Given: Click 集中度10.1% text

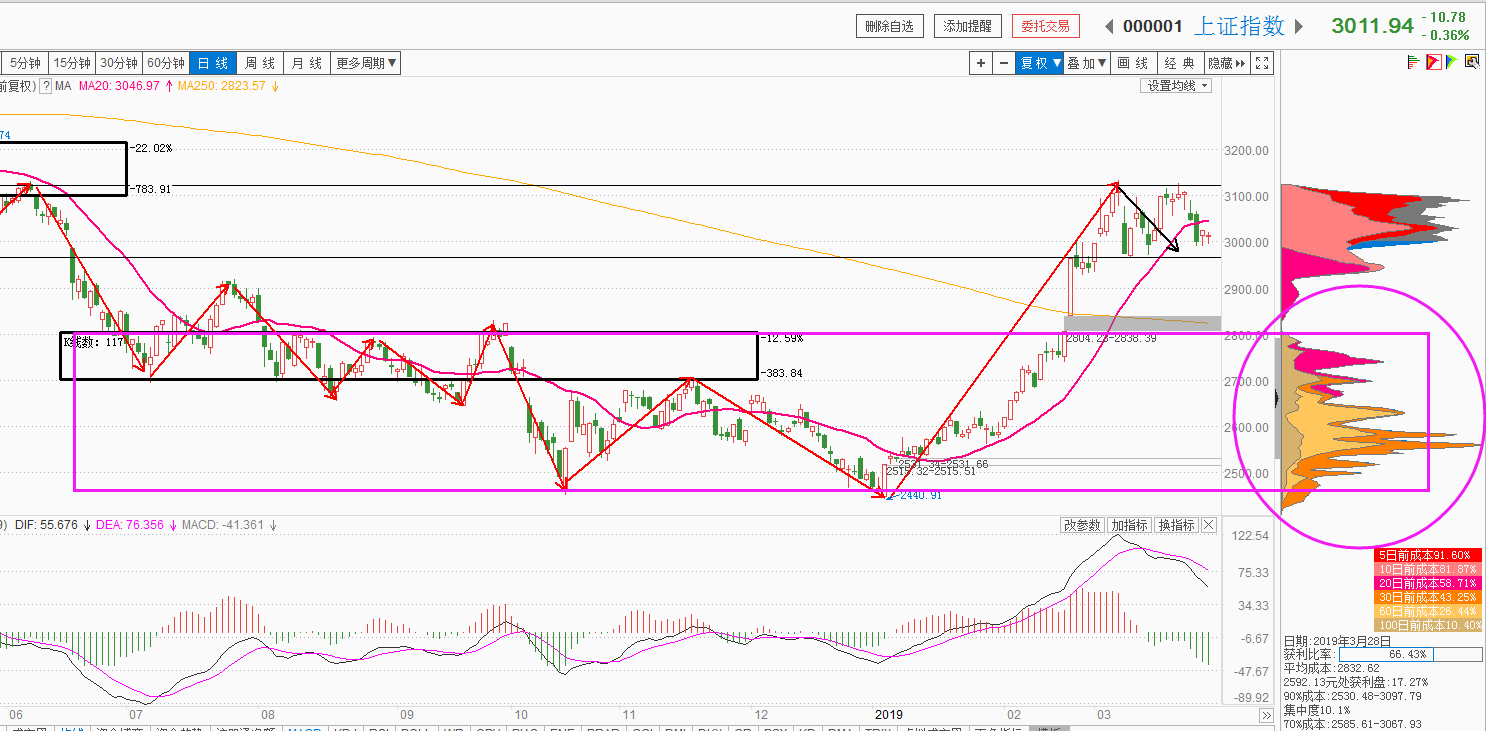Looking at the screenshot, I should (1318, 710).
